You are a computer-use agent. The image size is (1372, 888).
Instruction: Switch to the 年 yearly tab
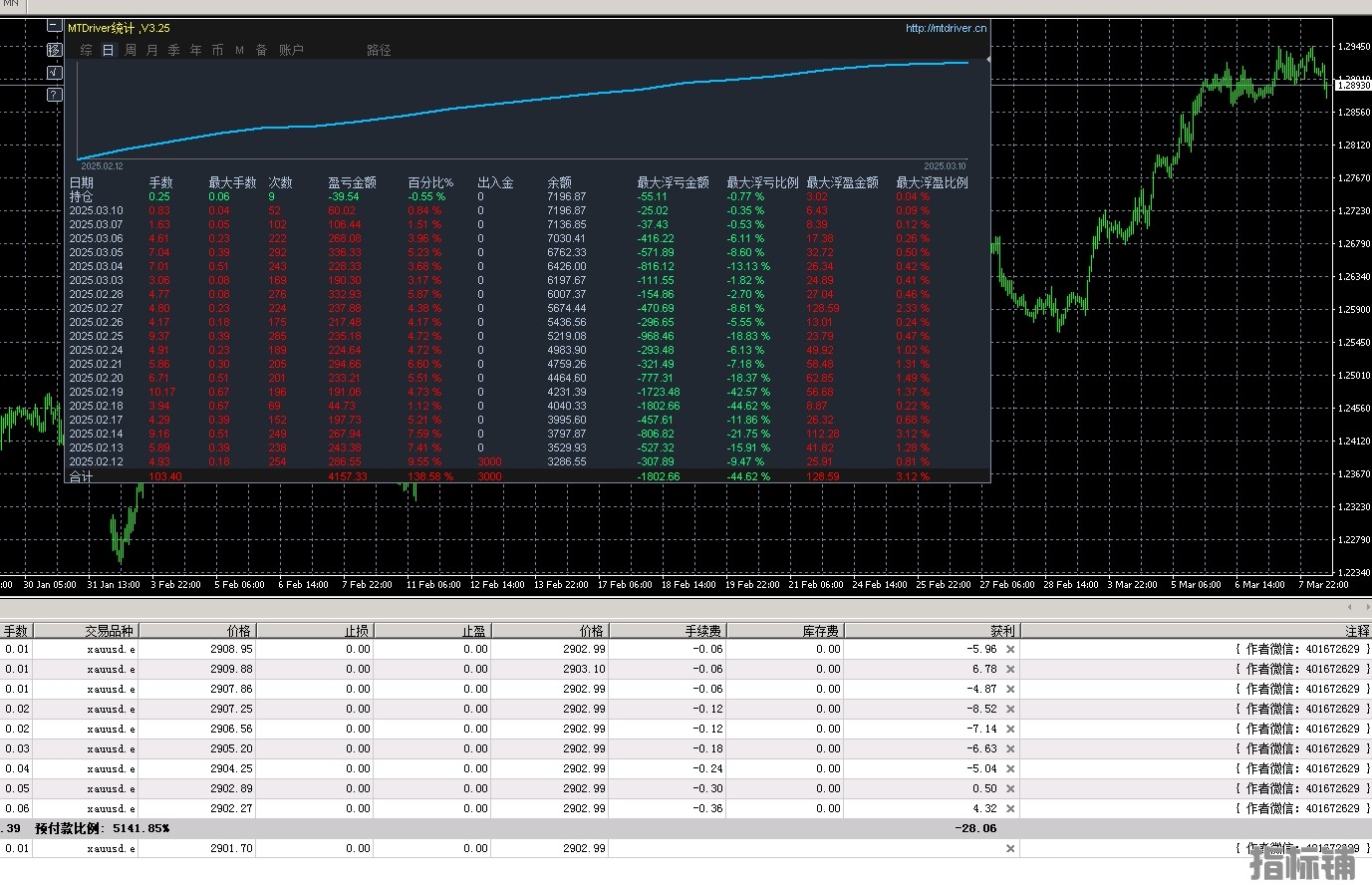tap(196, 50)
